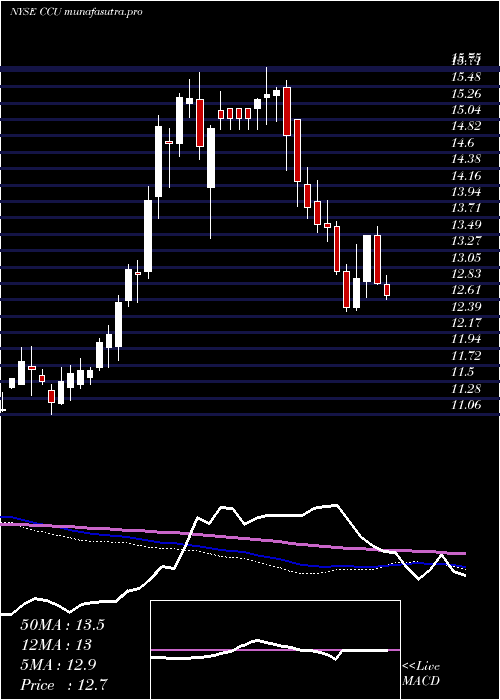
Task: Select the 15.48 price axis label
Action: tap(466, 77)
